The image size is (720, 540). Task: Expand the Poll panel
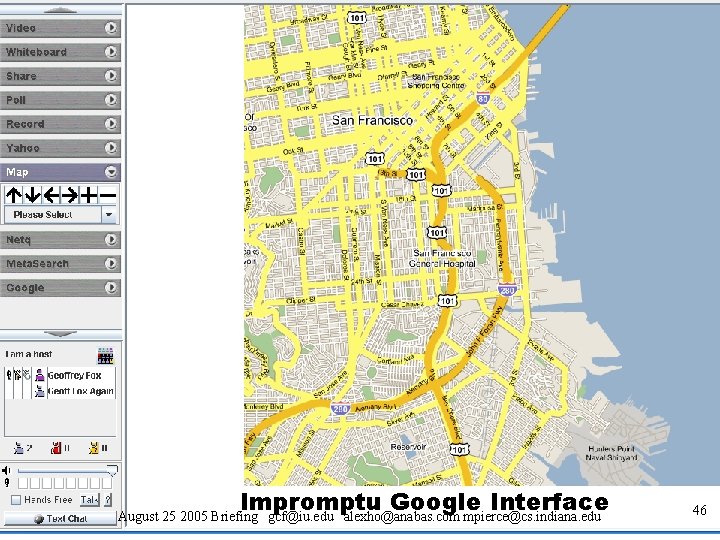click(x=60, y=100)
